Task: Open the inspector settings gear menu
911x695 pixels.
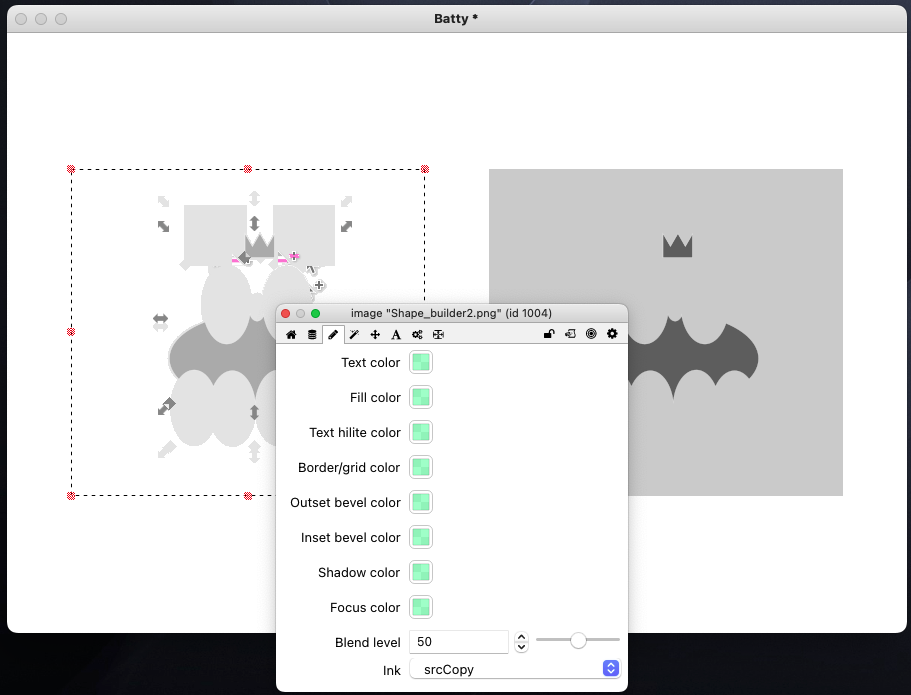Action: click(612, 334)
